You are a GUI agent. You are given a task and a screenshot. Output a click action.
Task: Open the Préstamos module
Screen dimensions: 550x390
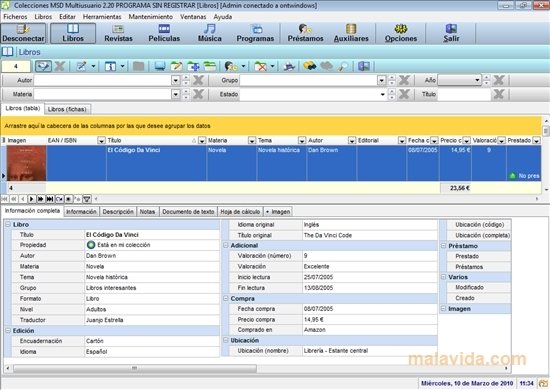(x=305, y=33)
